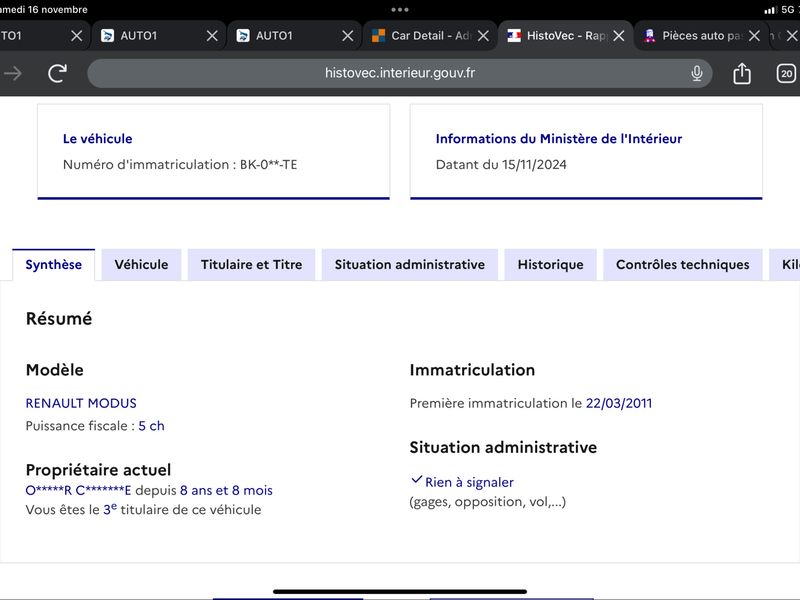Click the checkmark icon beside Rien à signaler
The image size is (800, 600).
point(417,480)
